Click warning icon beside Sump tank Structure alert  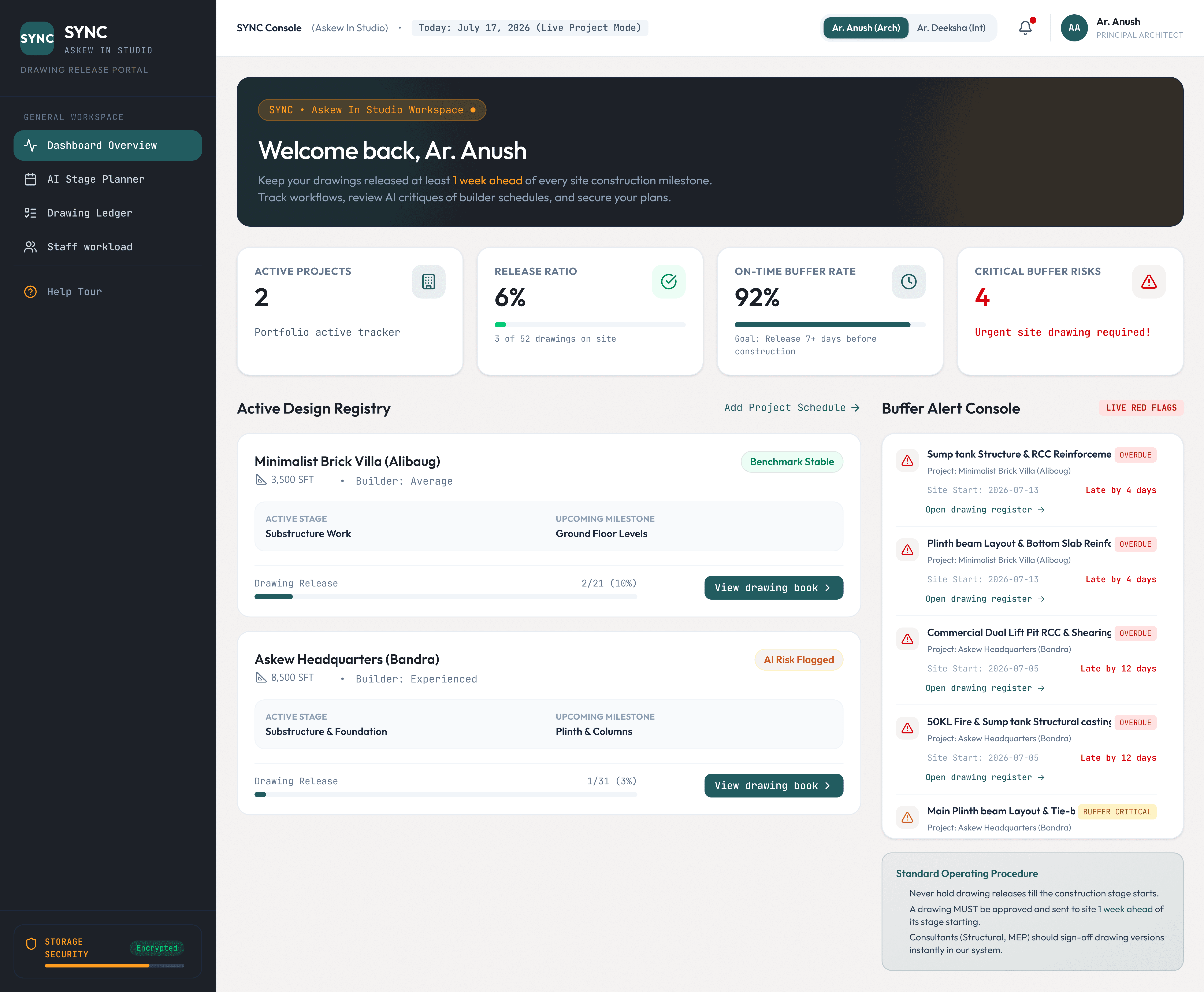tap(907, 460)
